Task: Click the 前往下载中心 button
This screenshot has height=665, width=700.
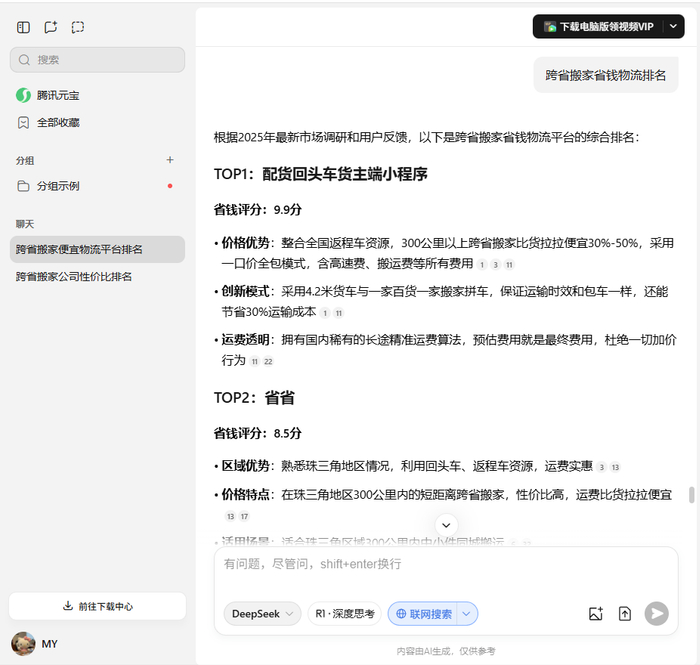Action: click(x=97, y=606)
